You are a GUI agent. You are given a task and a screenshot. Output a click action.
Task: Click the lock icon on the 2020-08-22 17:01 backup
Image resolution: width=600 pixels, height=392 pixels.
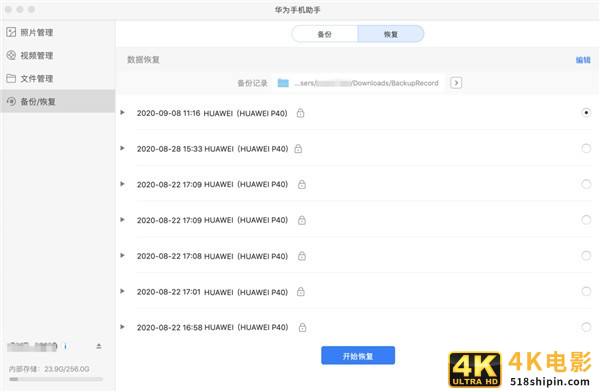(x=301, y=292)
